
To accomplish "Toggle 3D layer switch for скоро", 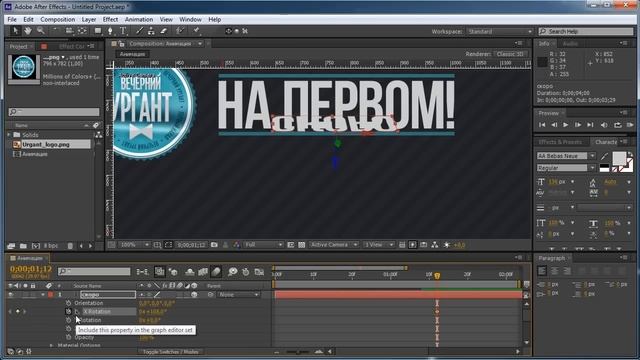I will coord(194,294).
